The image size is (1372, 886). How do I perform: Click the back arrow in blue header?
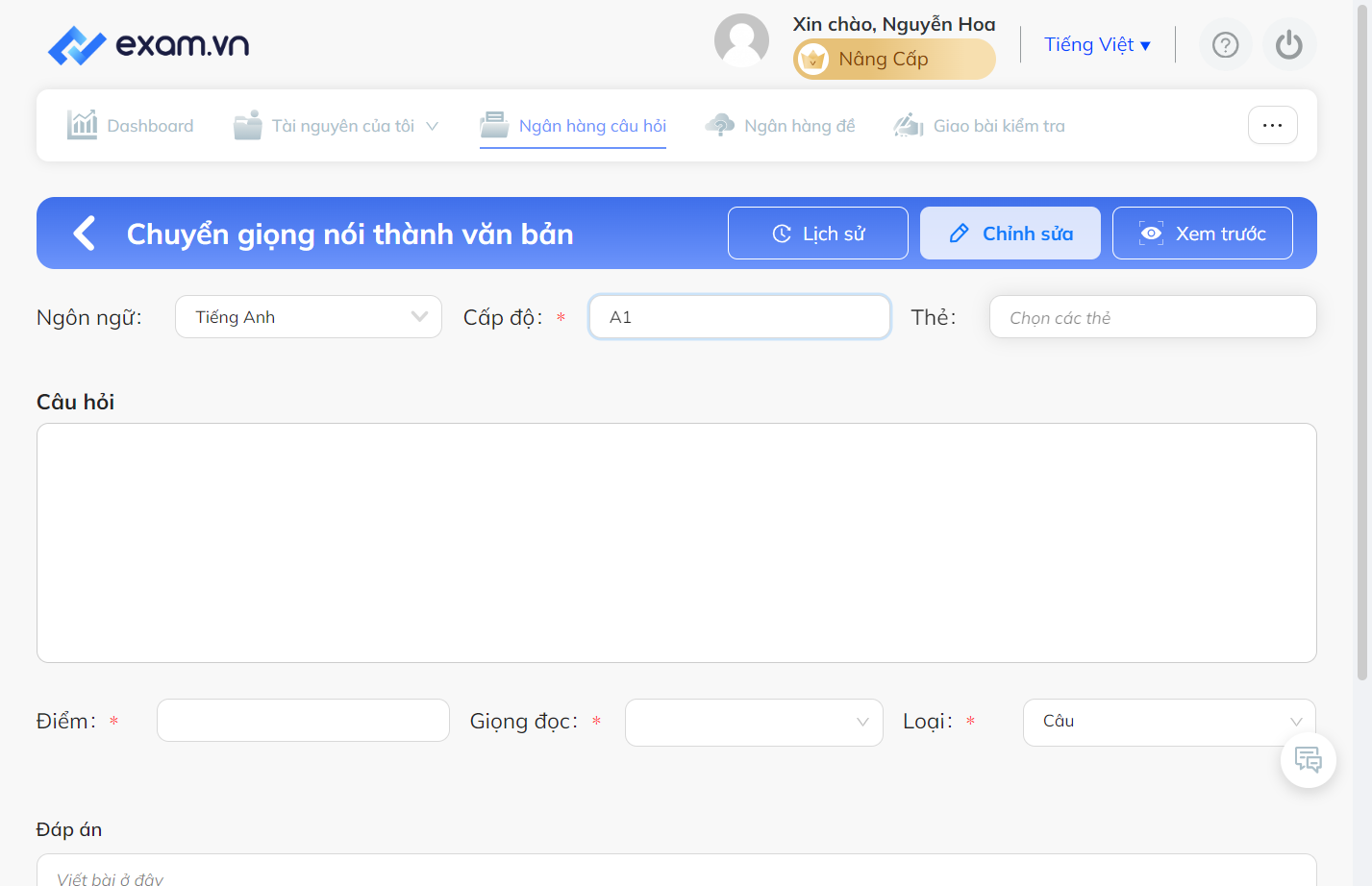tap(85, 233)
